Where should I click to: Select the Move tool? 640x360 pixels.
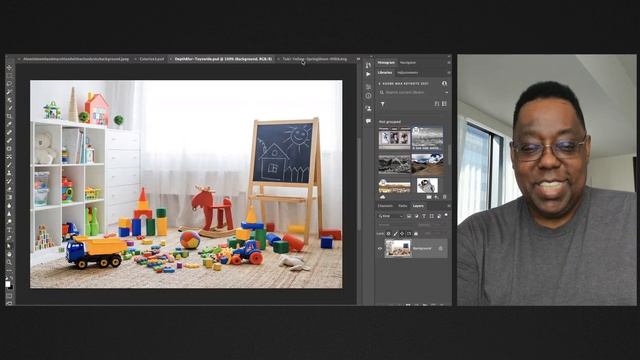pos(9,67)
